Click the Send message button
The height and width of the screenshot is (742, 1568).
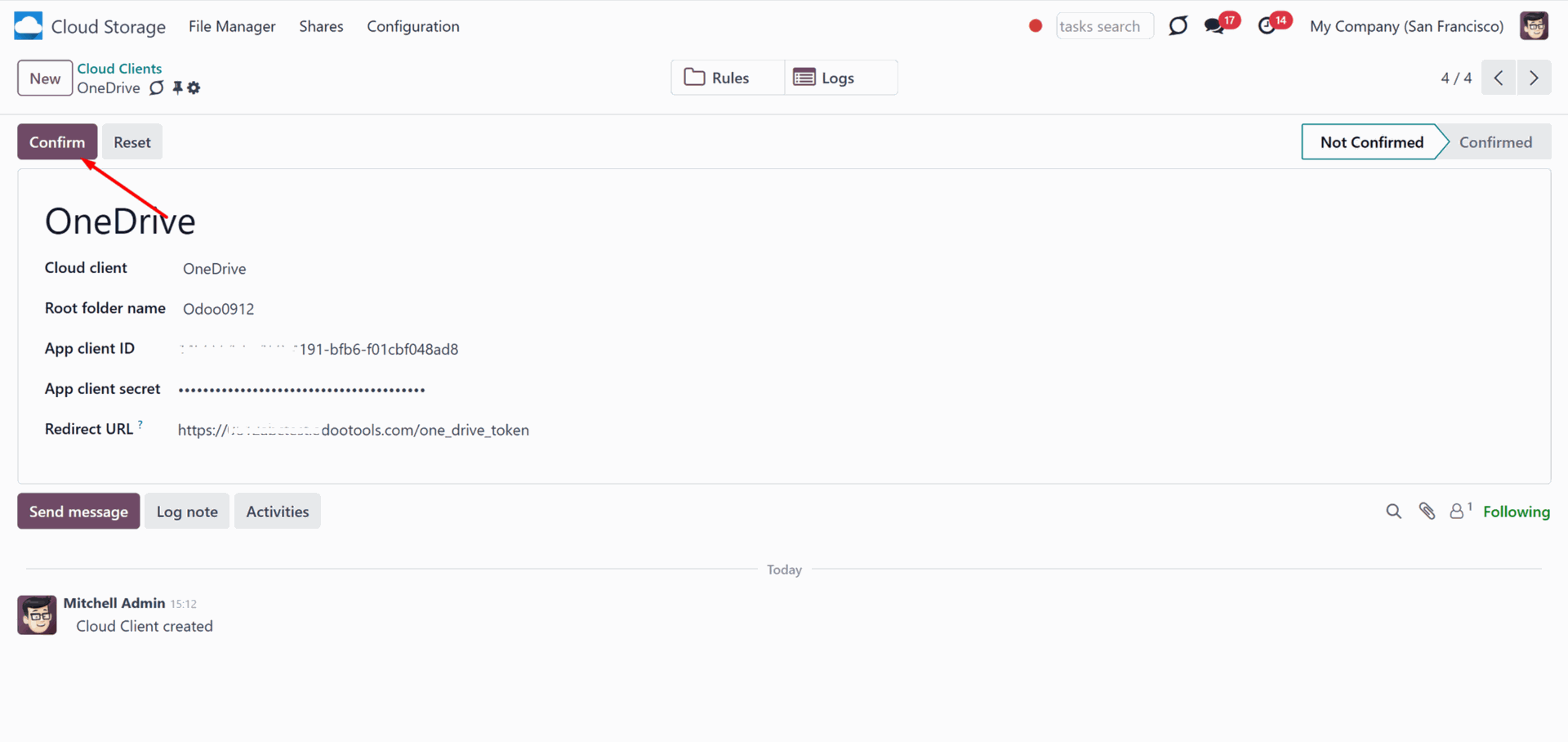(78, 512)
